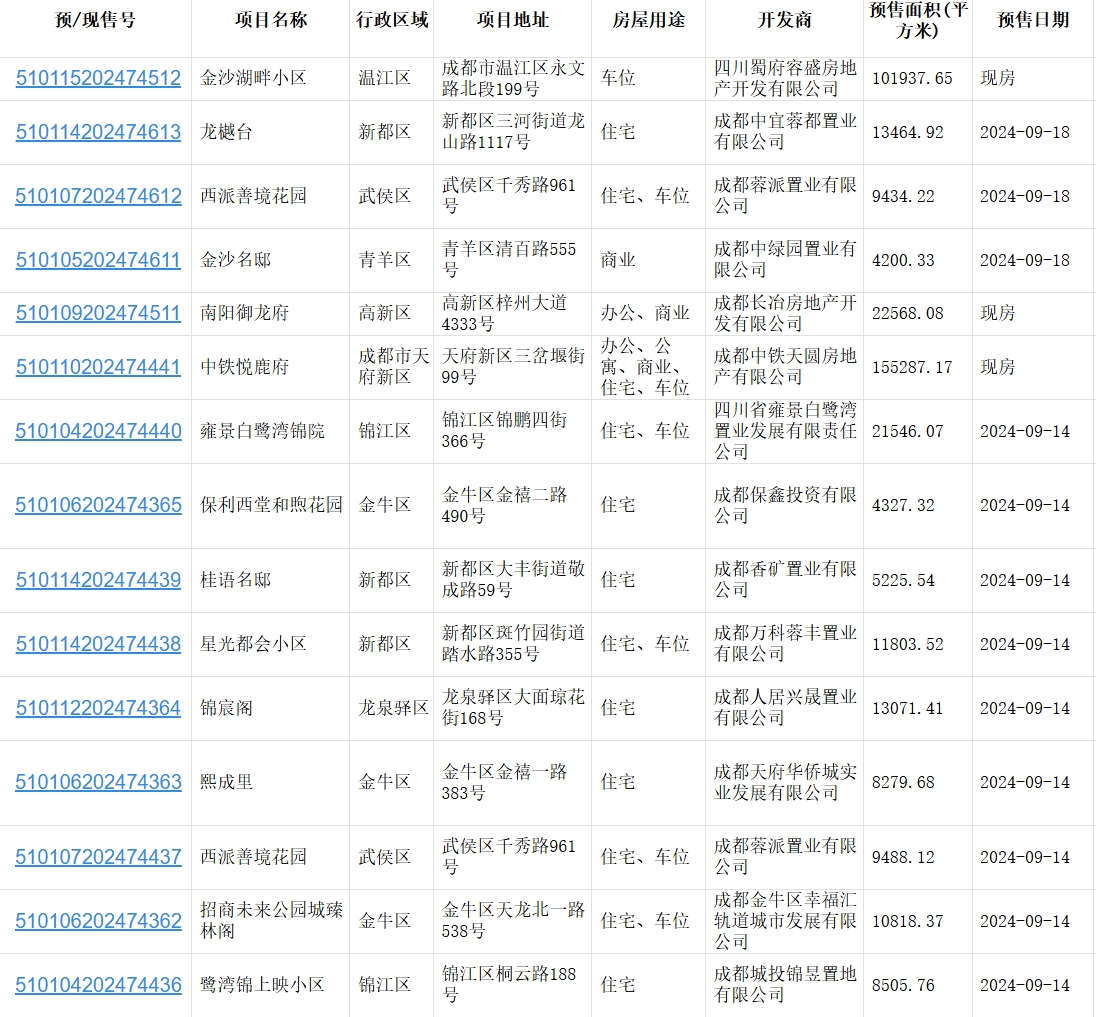Click the 行政区域 column header
This screenshot has width=1096, height=1017.
tap(391, 20)
